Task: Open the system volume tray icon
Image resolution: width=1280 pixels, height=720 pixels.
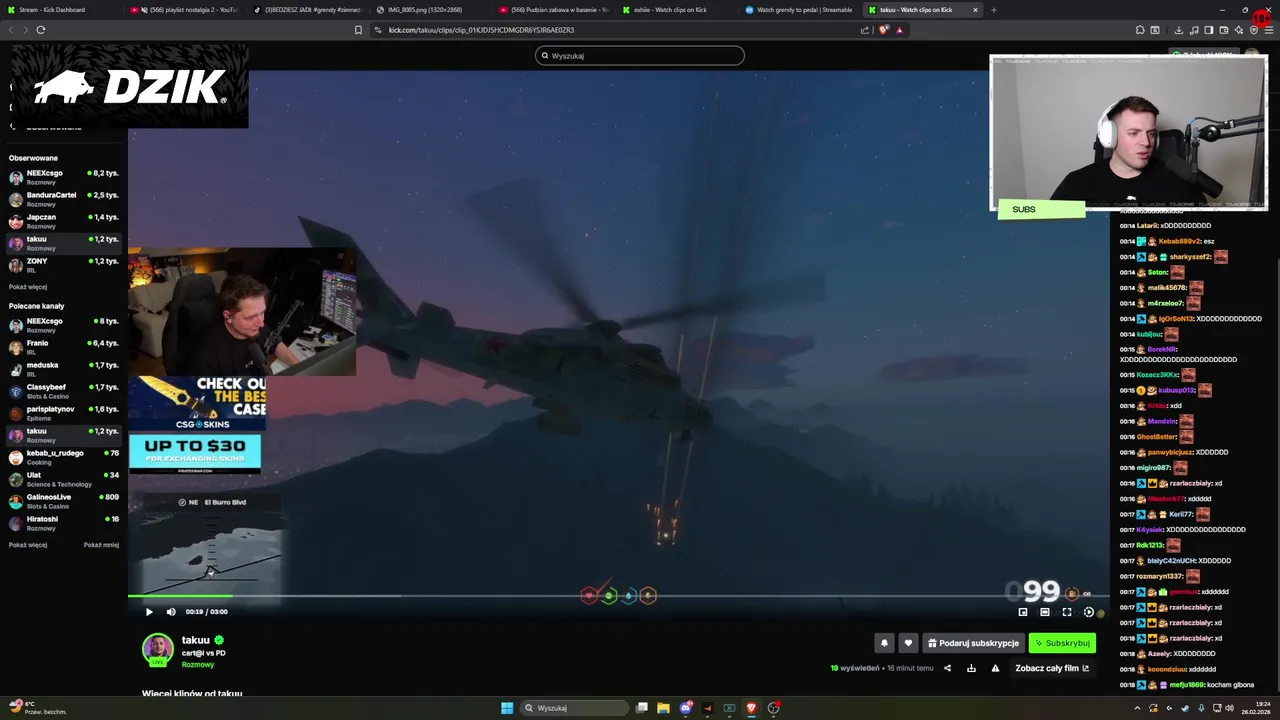Action: pos(1230,708)
